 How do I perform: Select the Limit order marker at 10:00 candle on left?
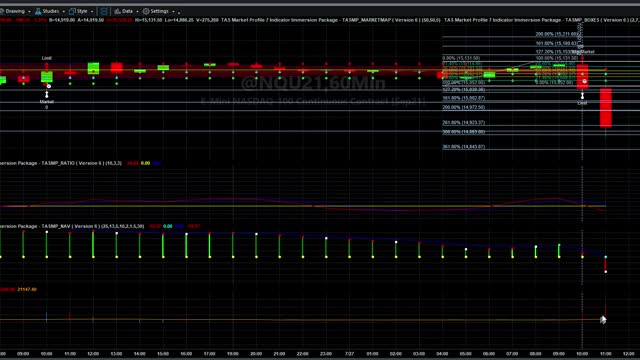47,58
